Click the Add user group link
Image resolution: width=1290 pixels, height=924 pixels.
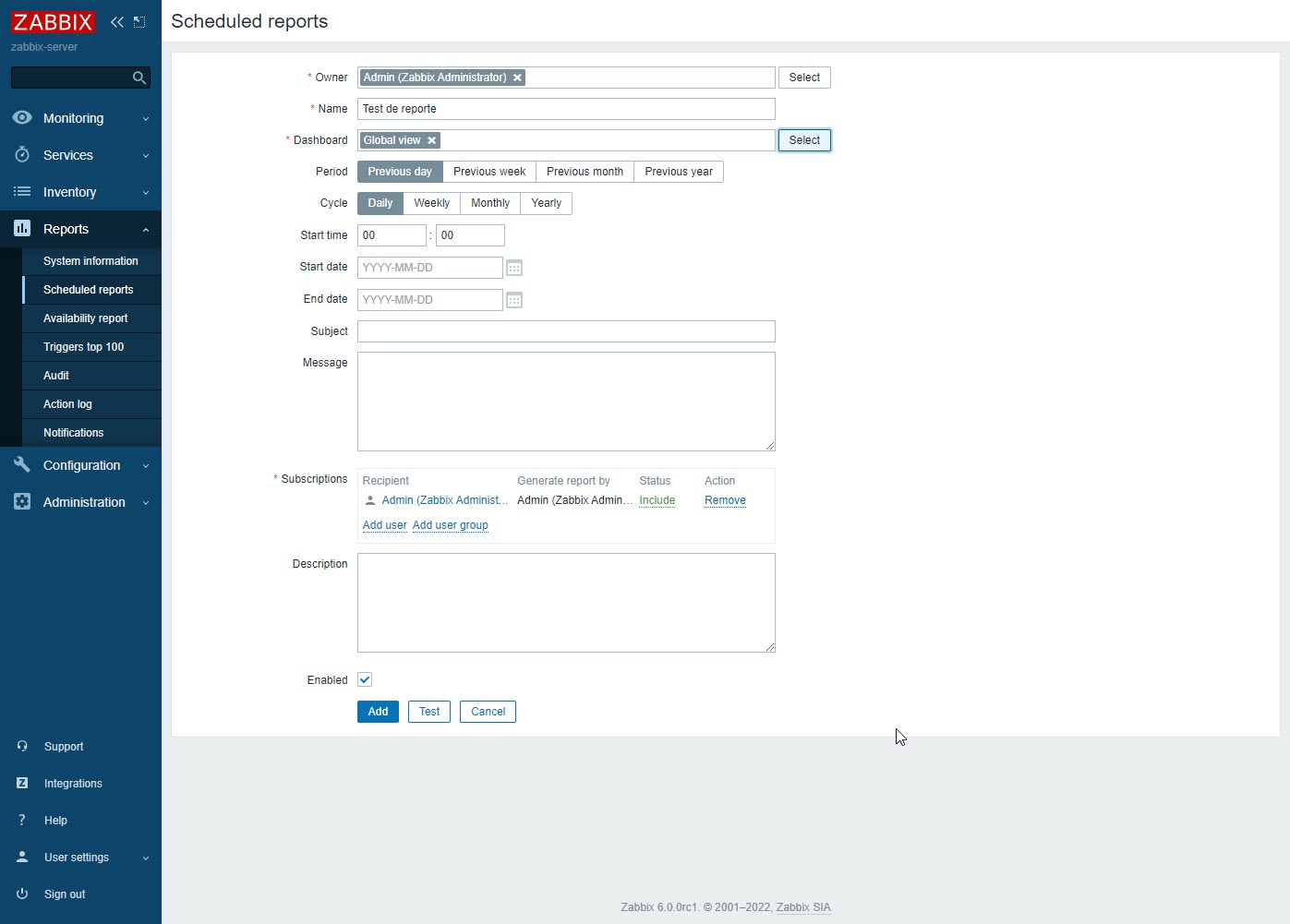450,525
